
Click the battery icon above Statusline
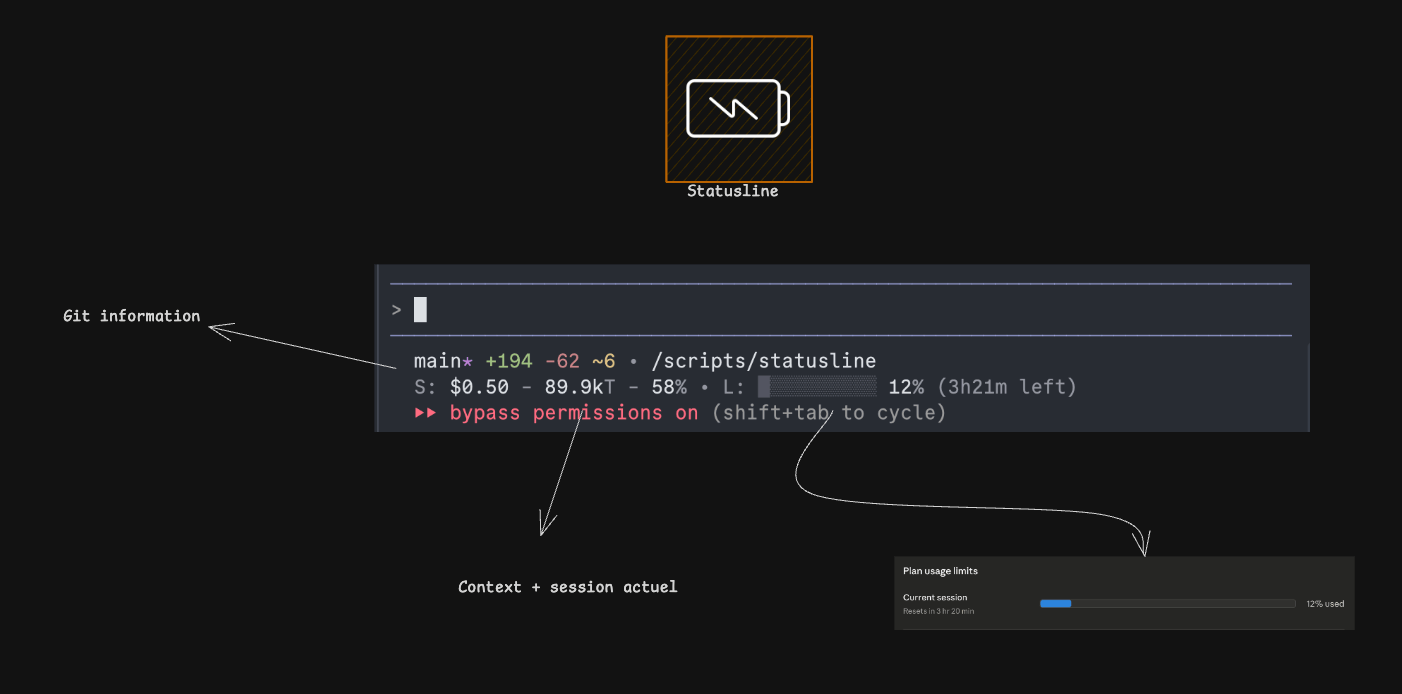[x=738, y=108]
